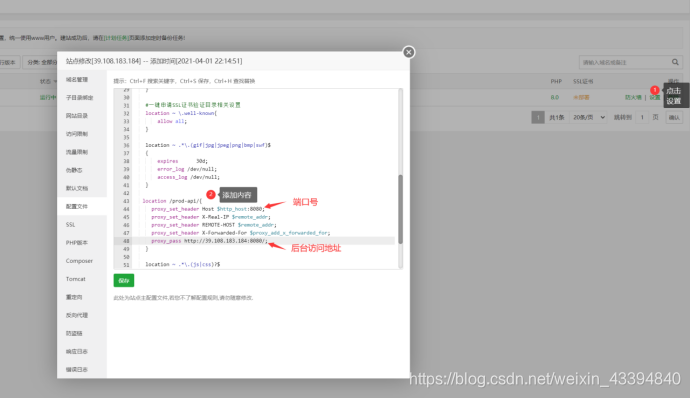691x398 pixels.
Task: Open the 20条/页 page size dropdown
Action: (588, 117)
